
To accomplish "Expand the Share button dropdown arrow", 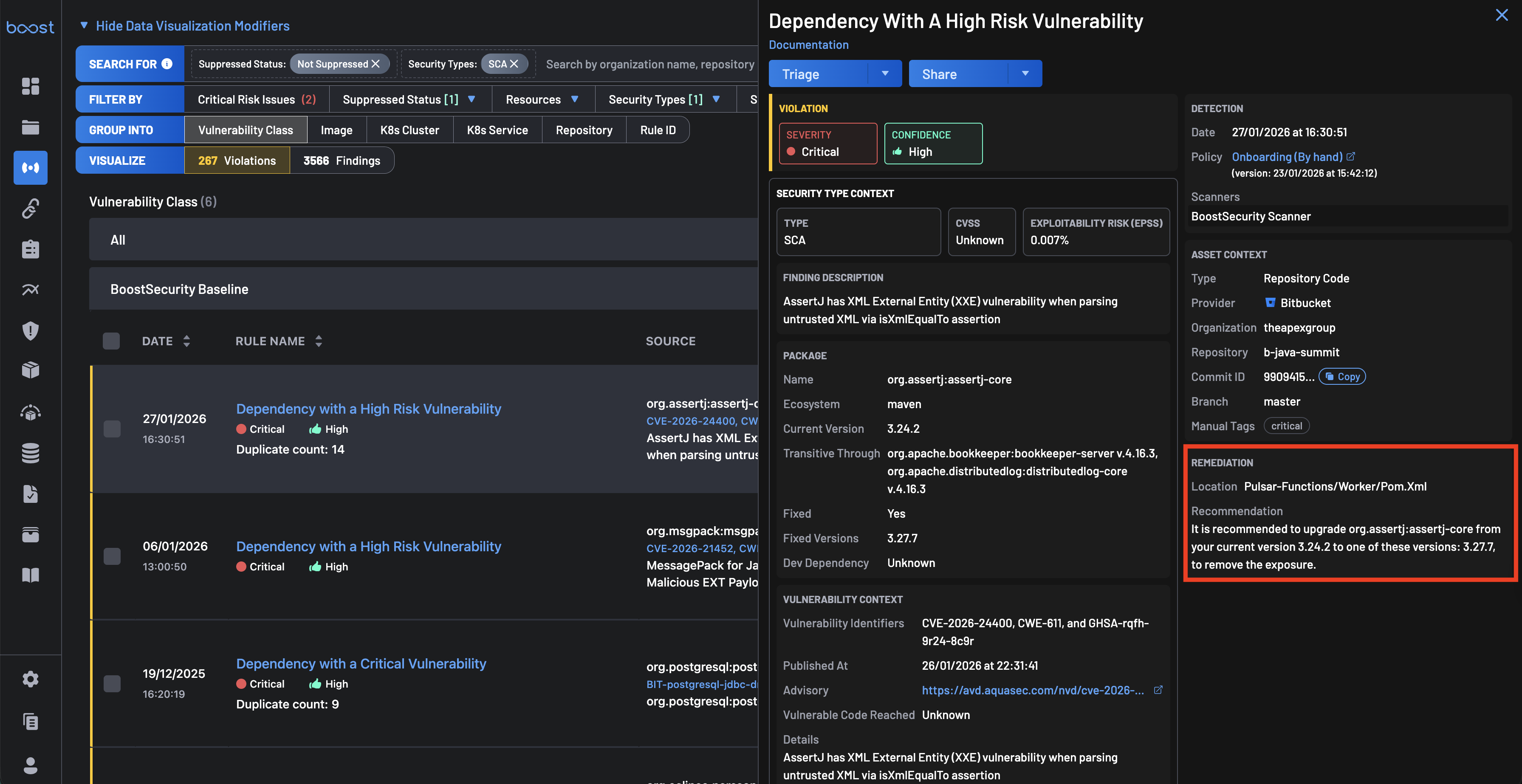I will pyautogui.click(x=1025, y=74).
